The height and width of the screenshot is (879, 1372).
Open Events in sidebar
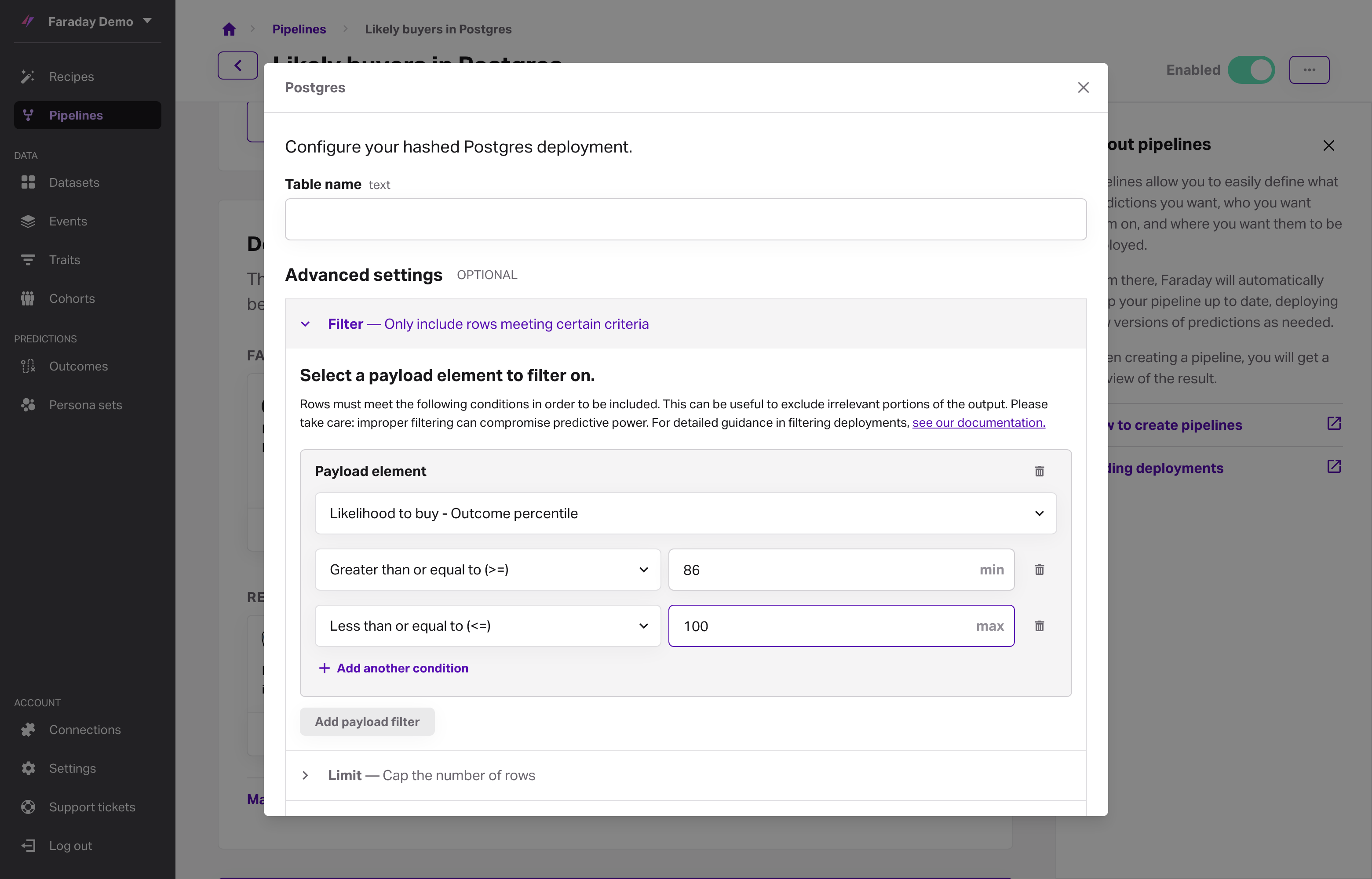coord(68,221)
